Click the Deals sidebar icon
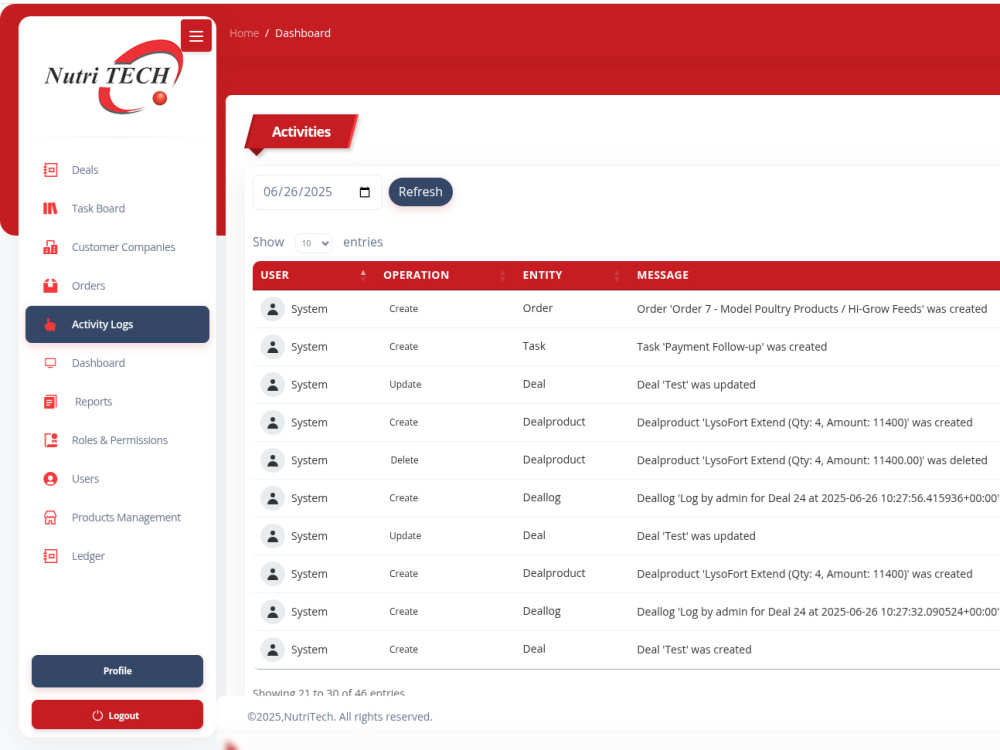Viewport: 1000px width, 750px height. point(50,170)
